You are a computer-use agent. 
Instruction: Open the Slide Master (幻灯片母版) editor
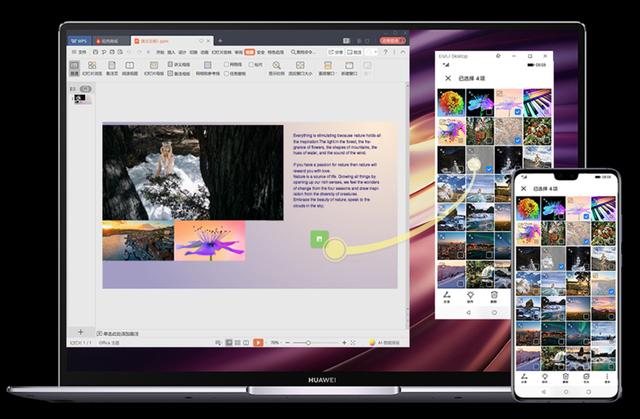point(154,68)
